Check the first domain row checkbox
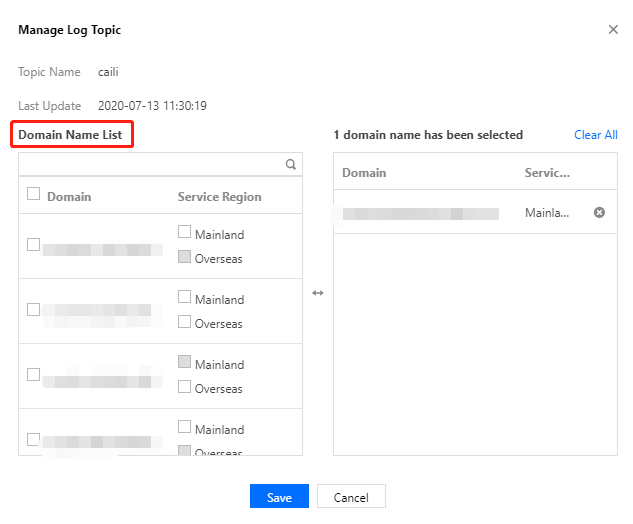This screenshot has height=524, width=633. point(34,245)
